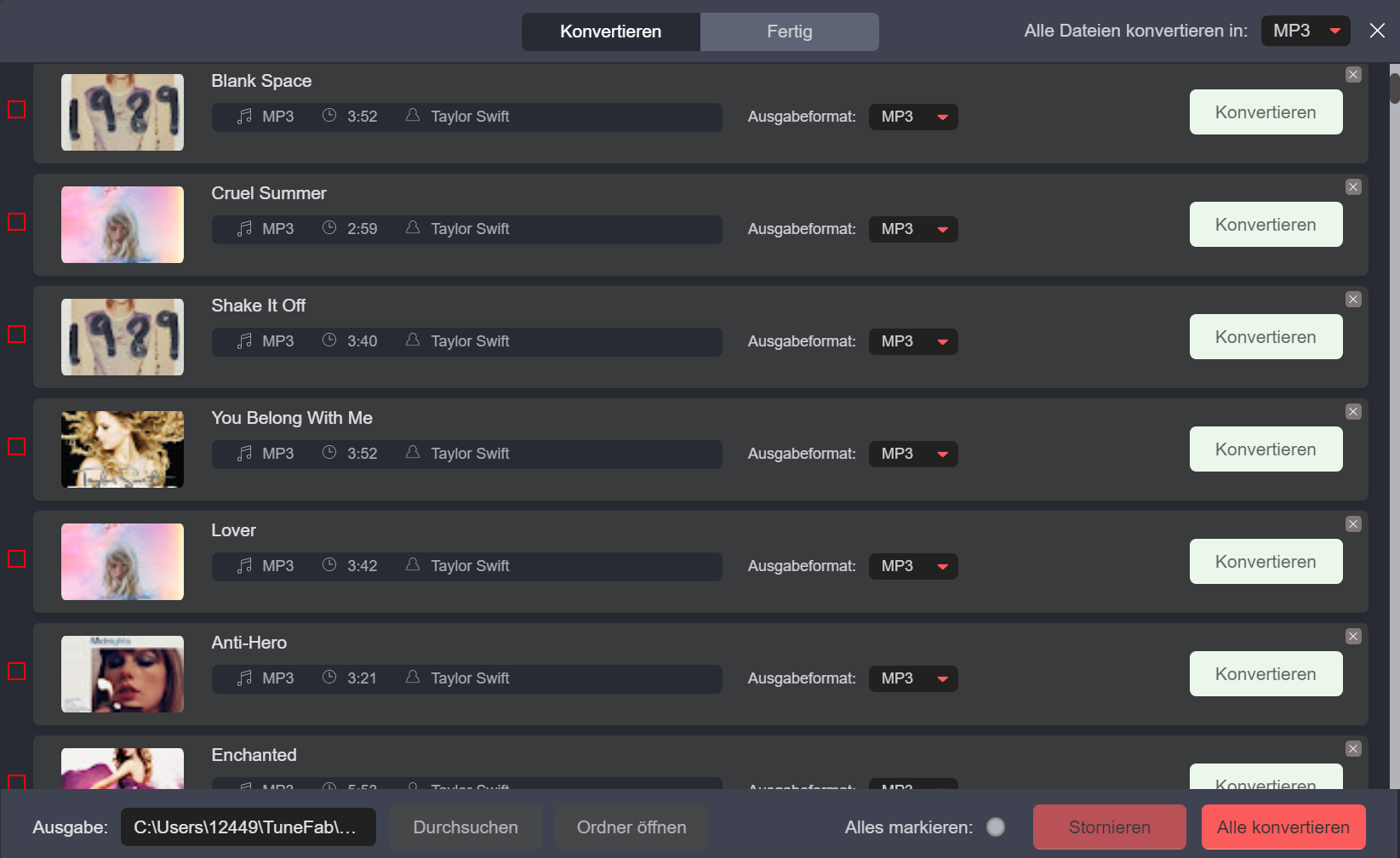Check the Cruel Summer checkbox

pos(16,222)
